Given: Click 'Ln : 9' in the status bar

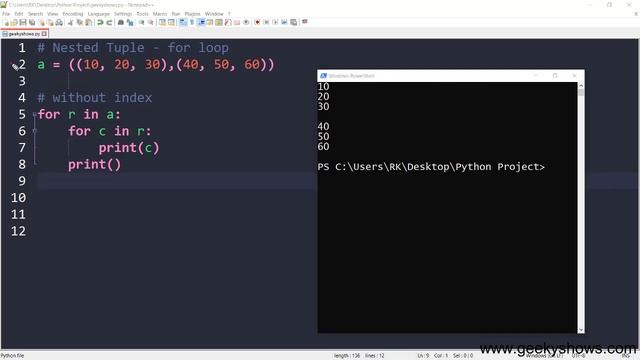Looking at the screenshot, I should click(x=423, y=356).
